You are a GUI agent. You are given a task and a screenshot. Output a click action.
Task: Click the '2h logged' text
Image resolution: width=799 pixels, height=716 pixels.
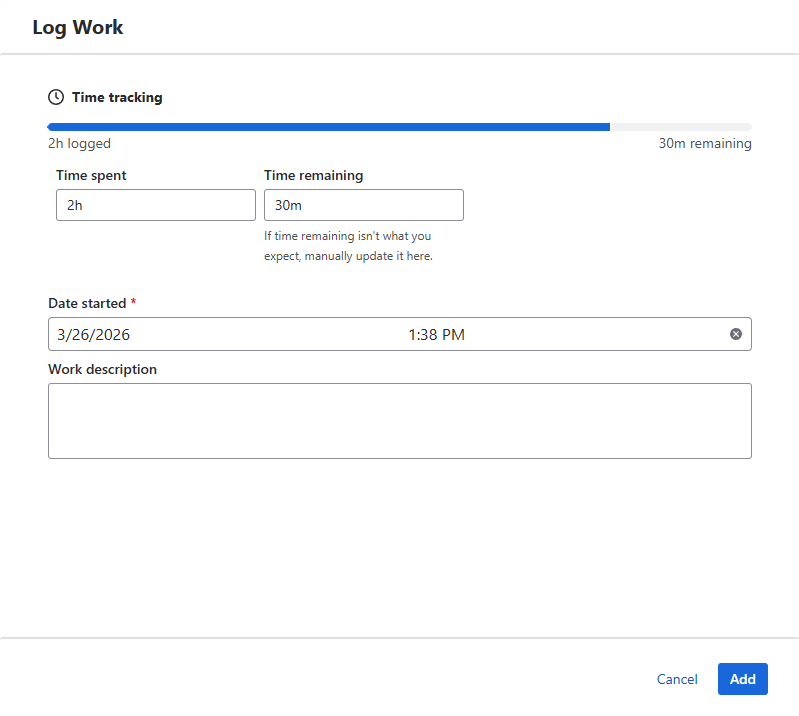point(79,144)
